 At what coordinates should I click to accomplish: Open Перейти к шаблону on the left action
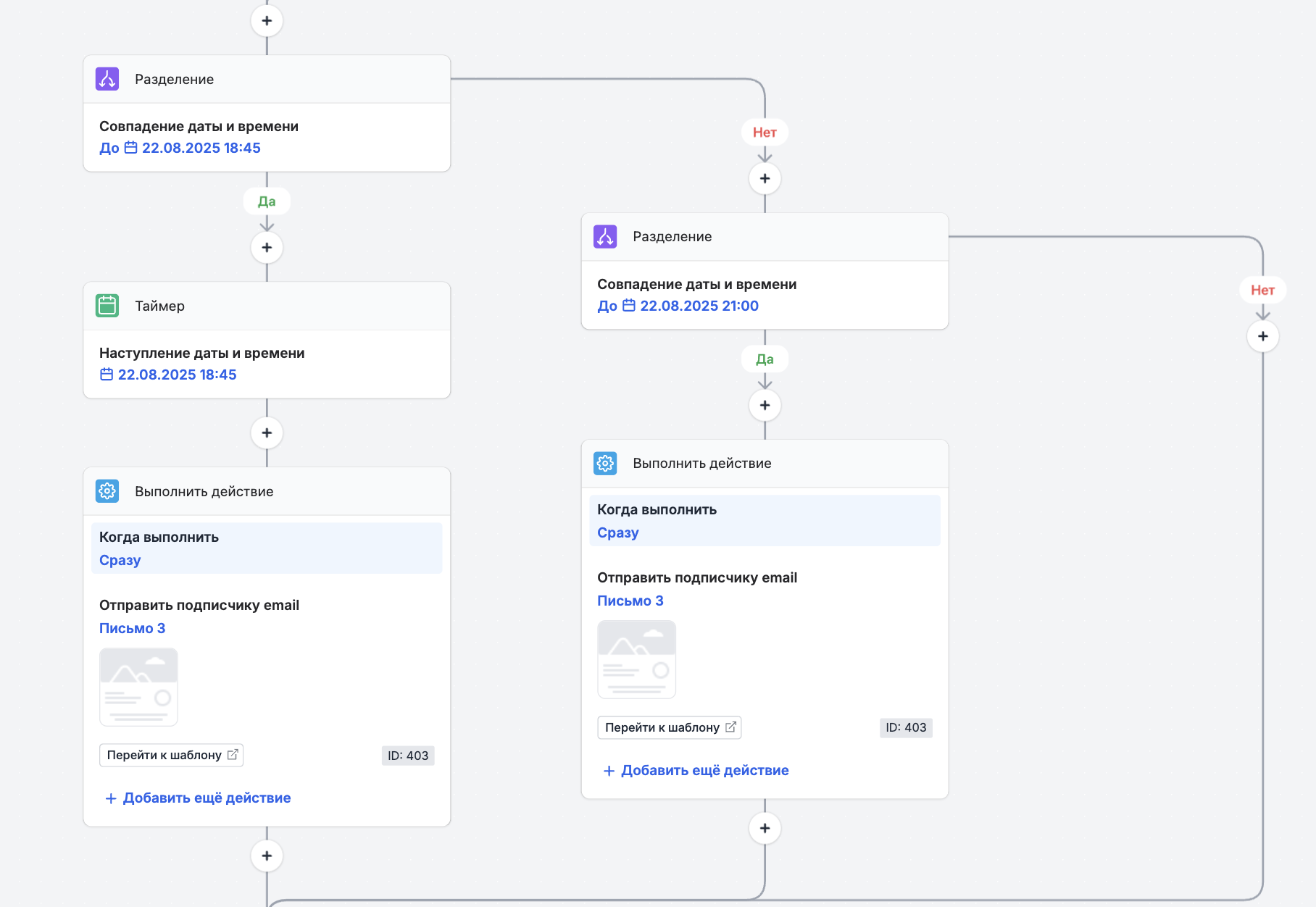tap(171, 755)
